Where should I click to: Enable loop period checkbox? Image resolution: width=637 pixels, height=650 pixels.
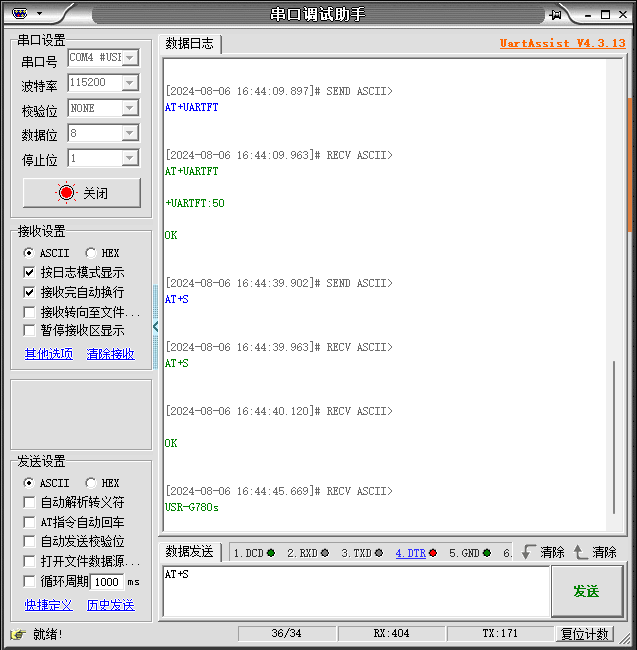point(29,581)
